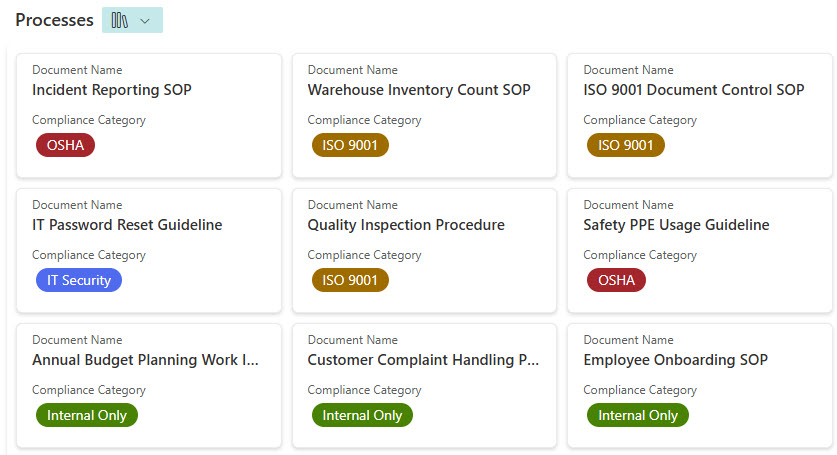Open Warehouse Inventory Count SOP document
The width and height of the screenshot is (837, 455).
[419, 90]
